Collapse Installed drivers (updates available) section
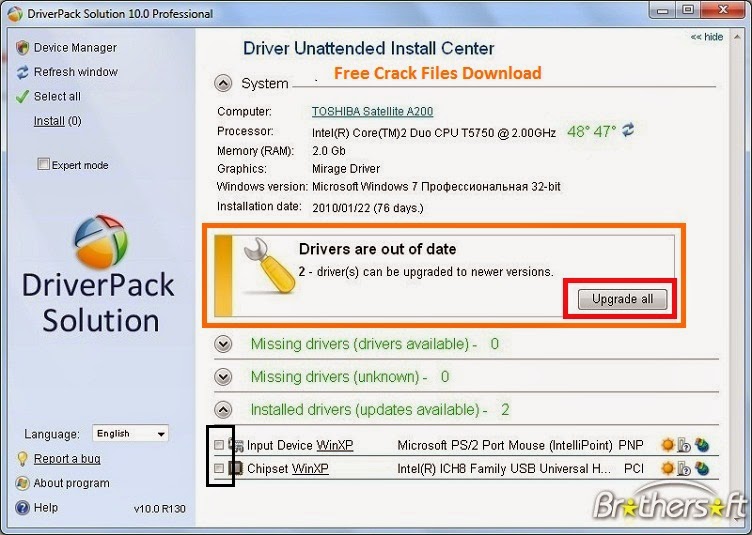This screenshot has height=535, width=752. tap(223, 410)
